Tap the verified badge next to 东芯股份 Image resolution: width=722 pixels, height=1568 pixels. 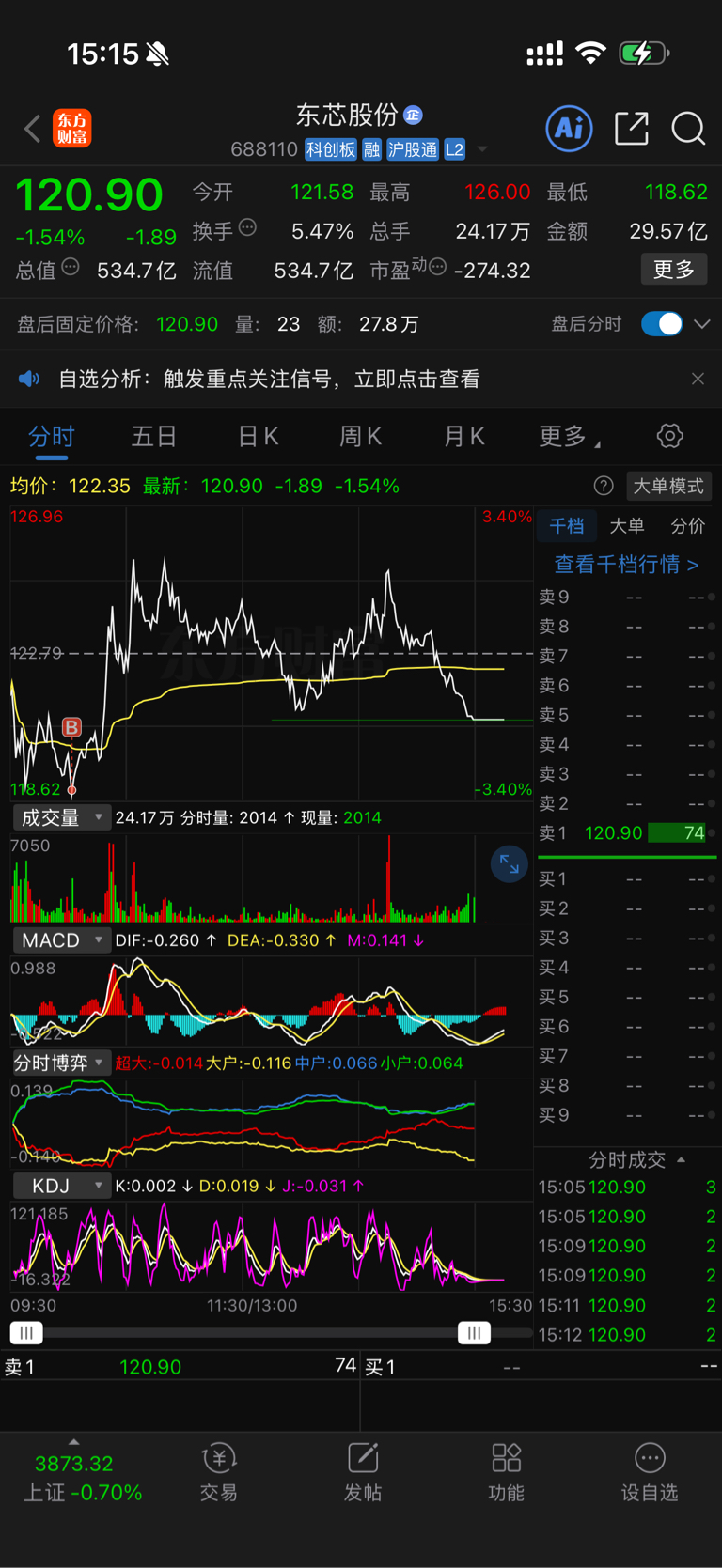pos(413,115)
